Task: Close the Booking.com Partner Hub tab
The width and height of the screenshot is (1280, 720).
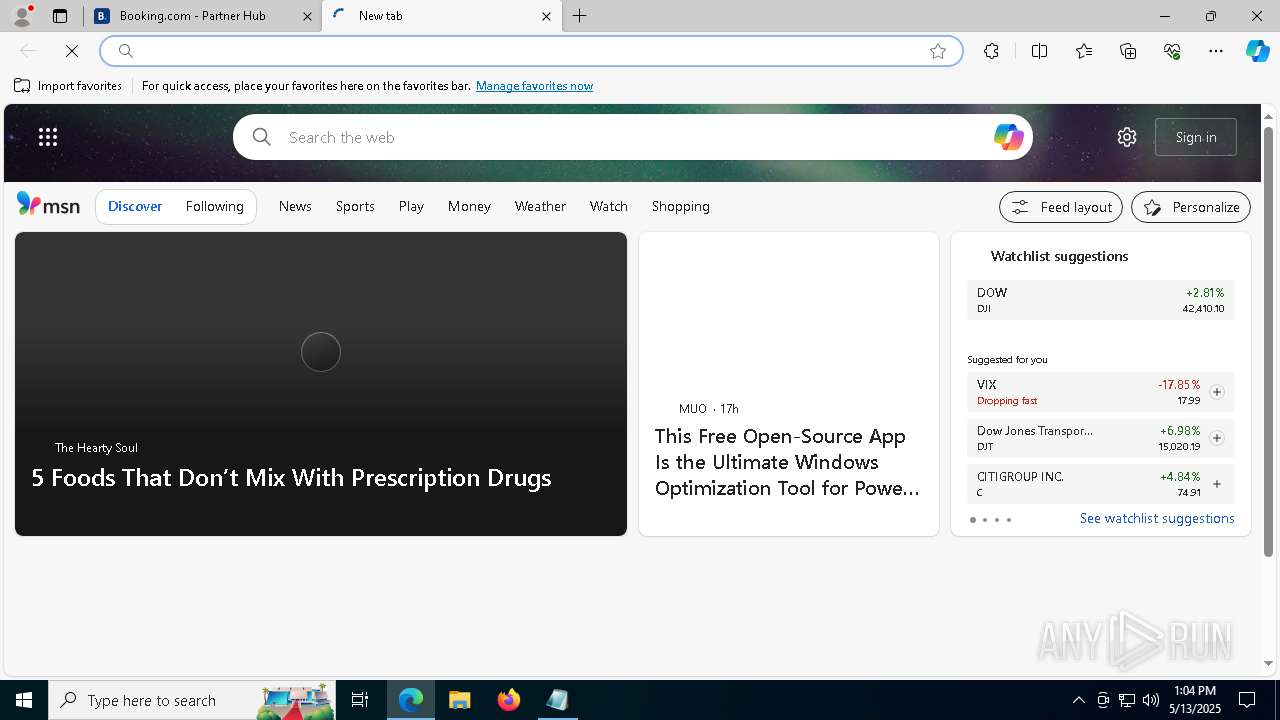Action: coord(307,16)
